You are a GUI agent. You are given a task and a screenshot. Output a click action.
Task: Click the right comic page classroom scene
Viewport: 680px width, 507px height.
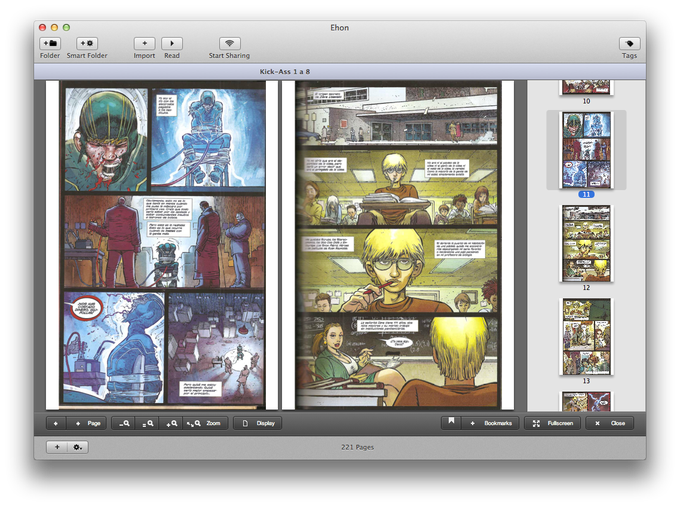pyautogui.click(x=398, y=245)
